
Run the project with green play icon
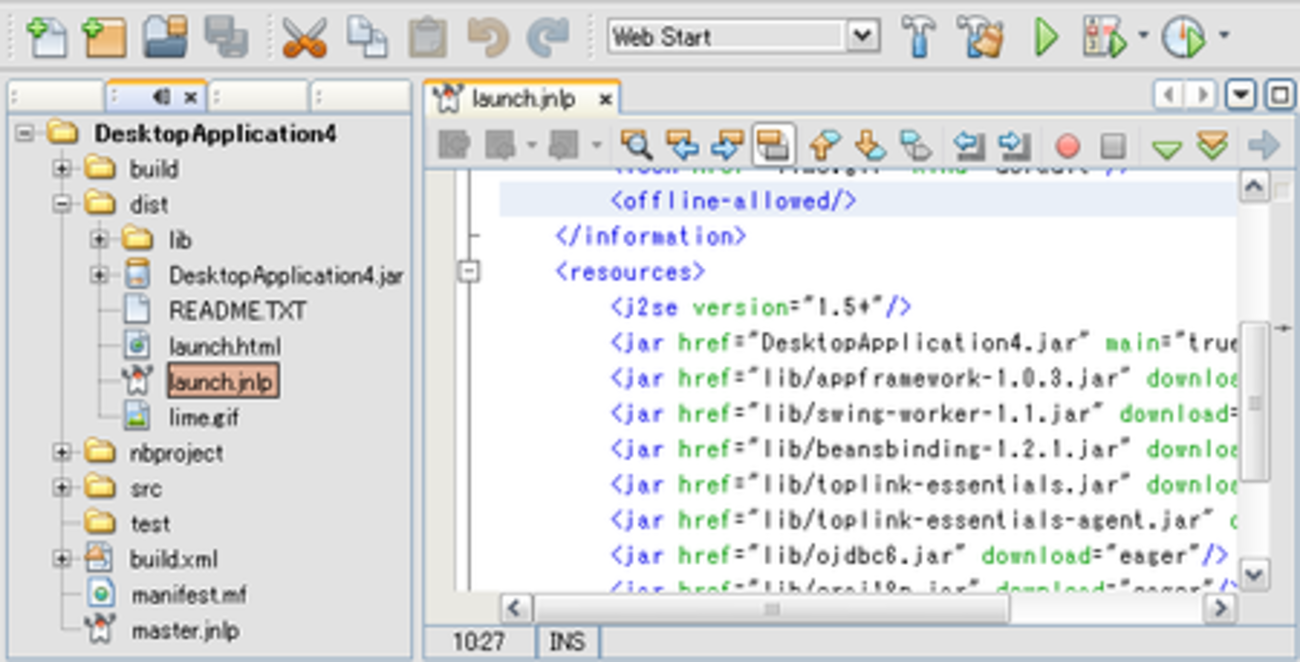click(1046, 38)
